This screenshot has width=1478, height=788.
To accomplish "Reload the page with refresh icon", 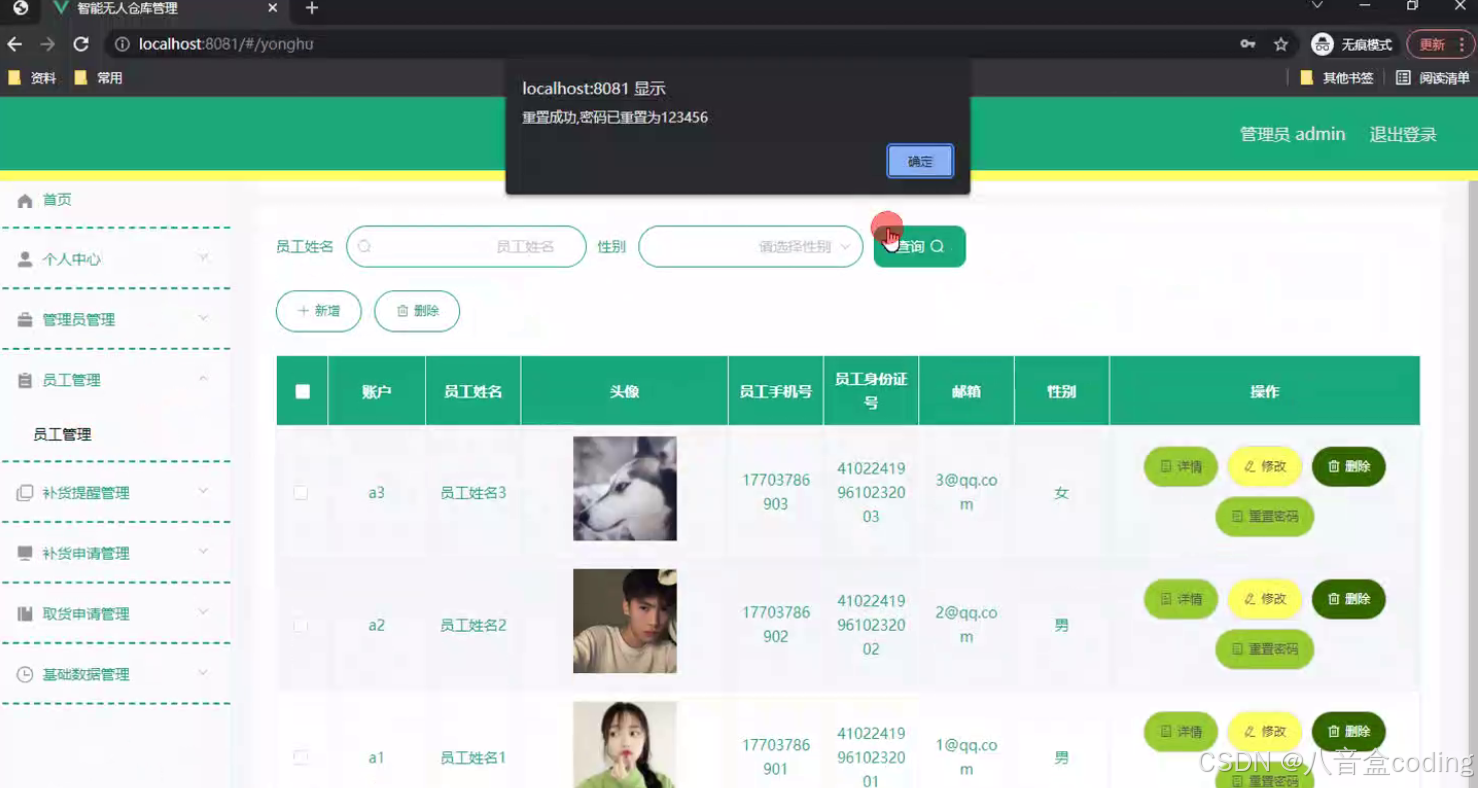I will tap(81, 44).
